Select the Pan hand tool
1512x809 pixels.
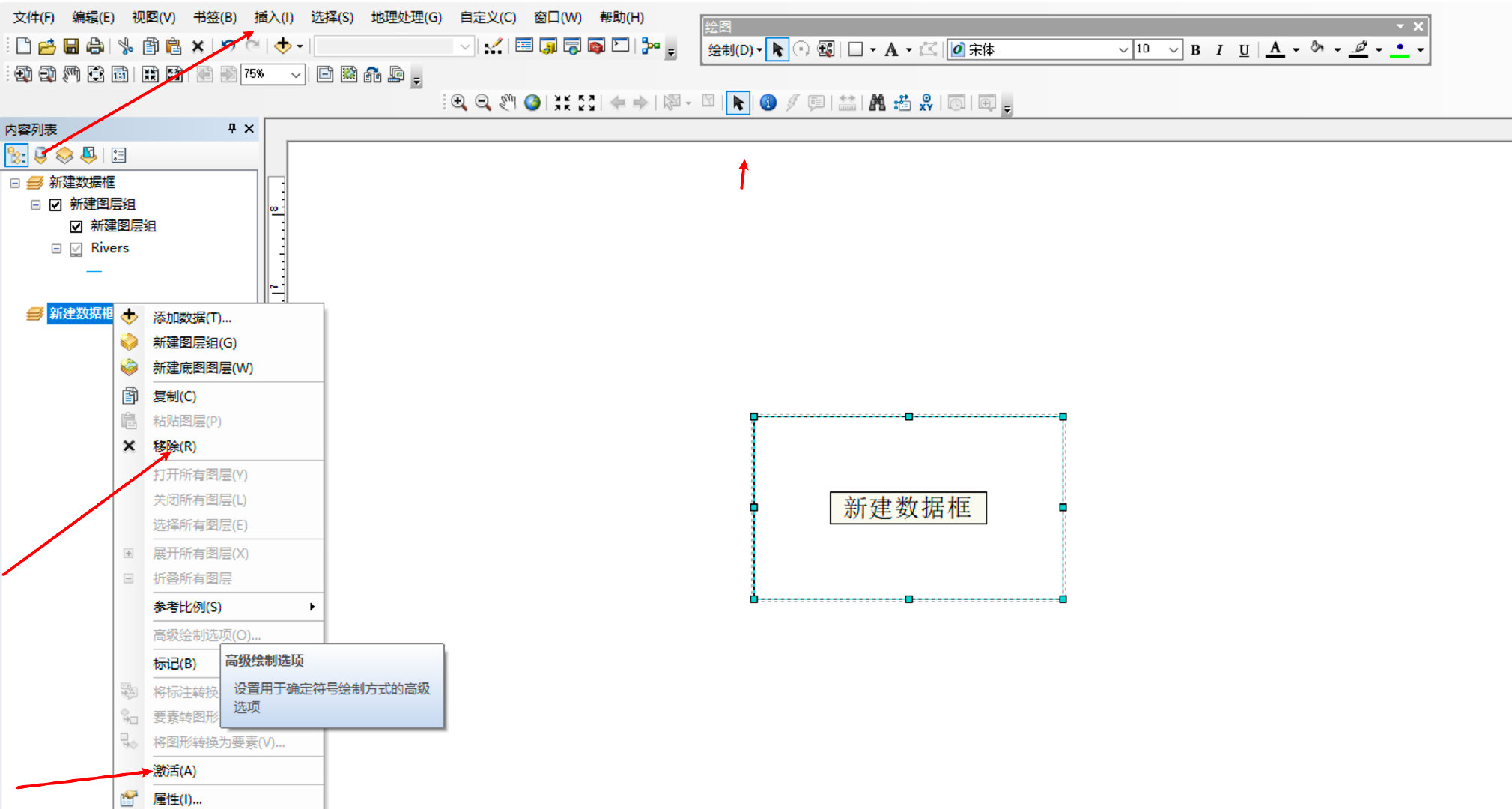508,103
